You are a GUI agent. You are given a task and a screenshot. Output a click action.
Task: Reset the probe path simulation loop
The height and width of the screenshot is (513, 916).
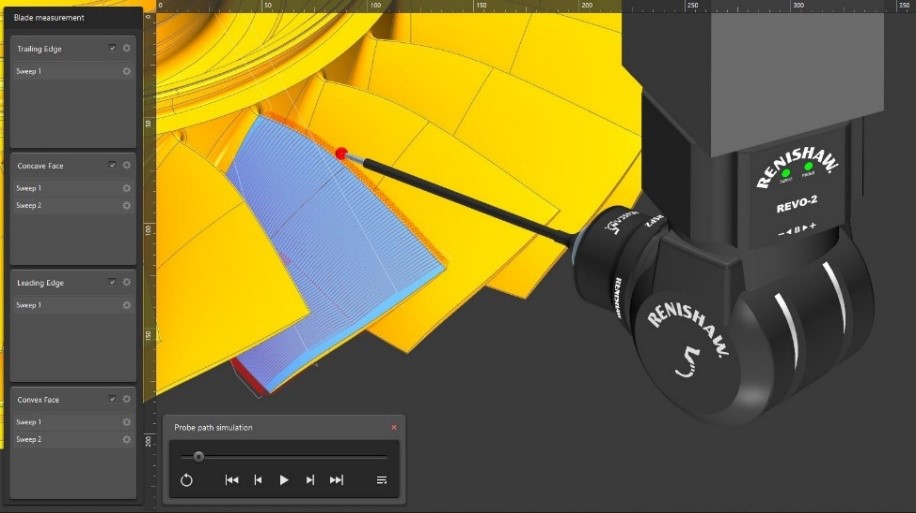point(186,480)
